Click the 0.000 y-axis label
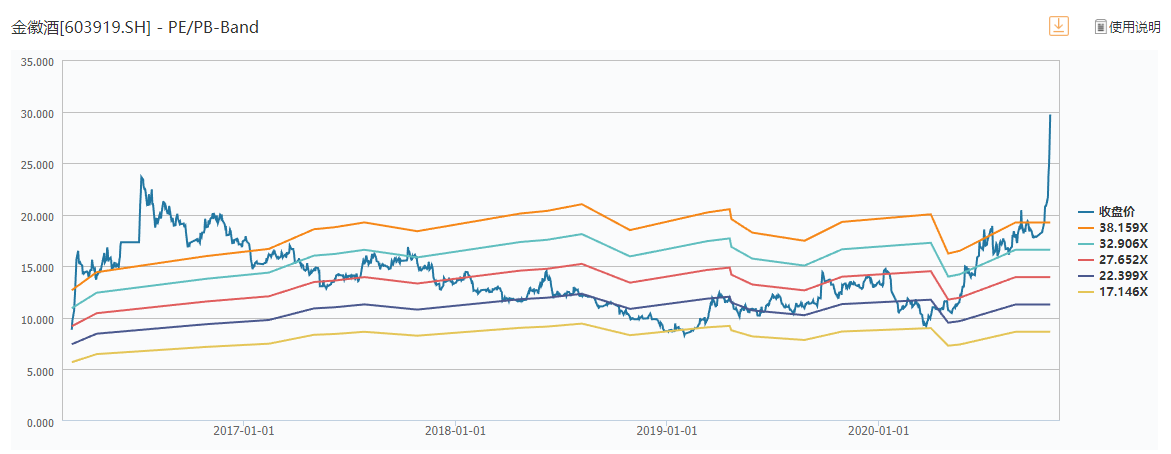The image size is (1171, 454). (x=39, y=422)
